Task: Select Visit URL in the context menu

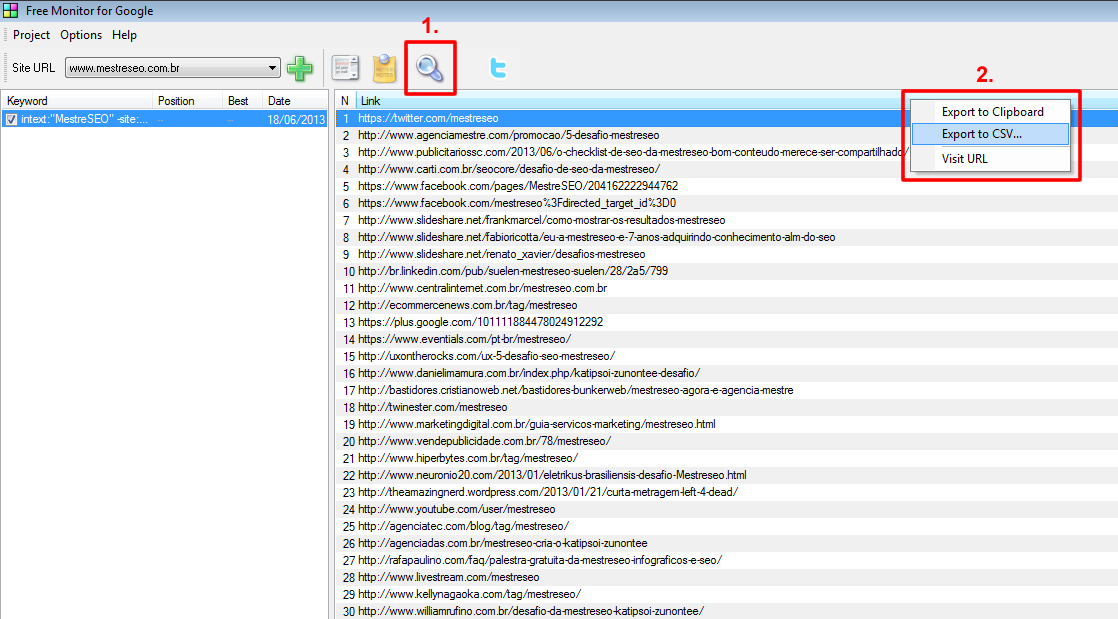Action: [x=964, y=158]
